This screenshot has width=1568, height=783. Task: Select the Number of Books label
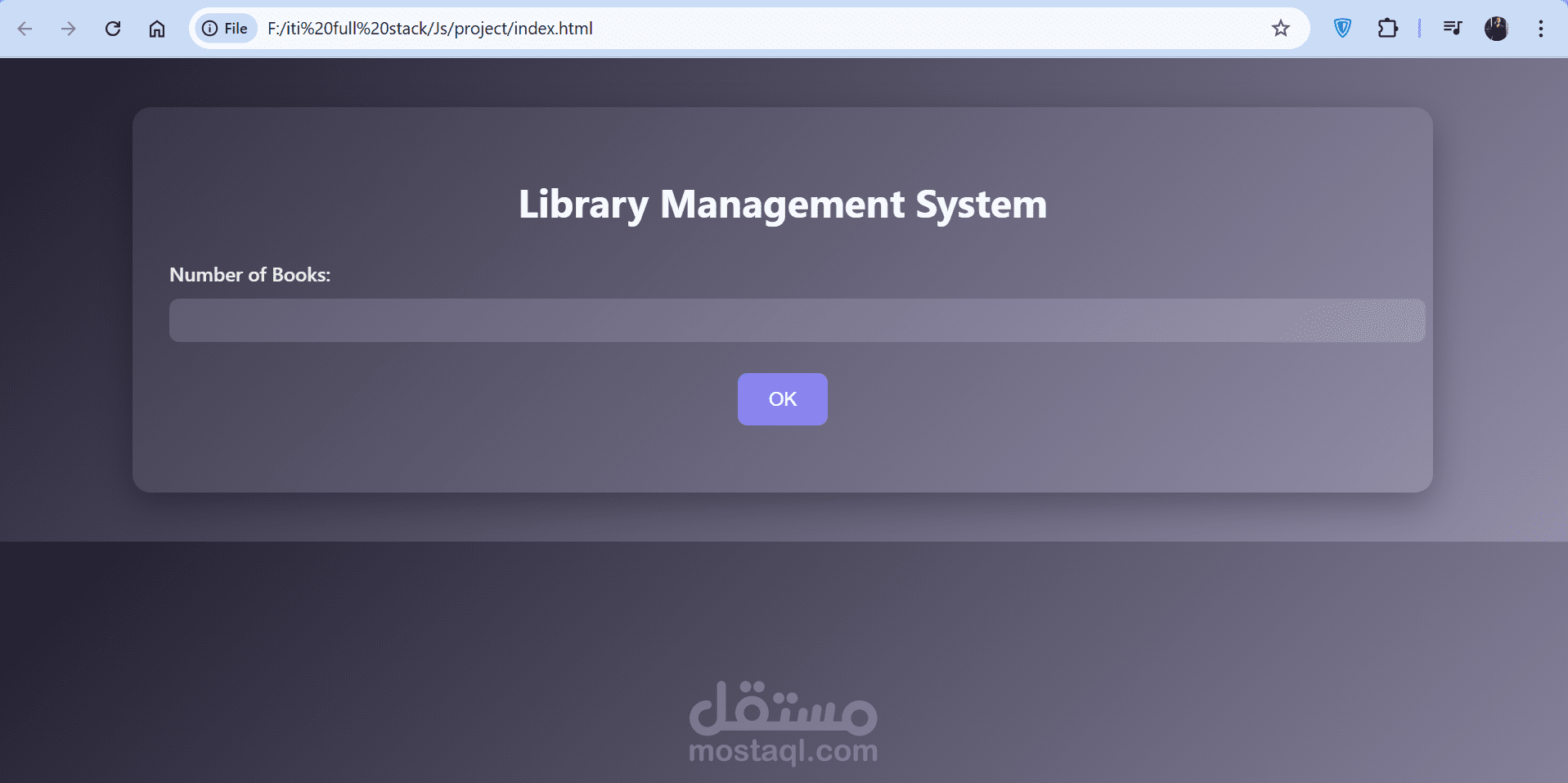249,275
